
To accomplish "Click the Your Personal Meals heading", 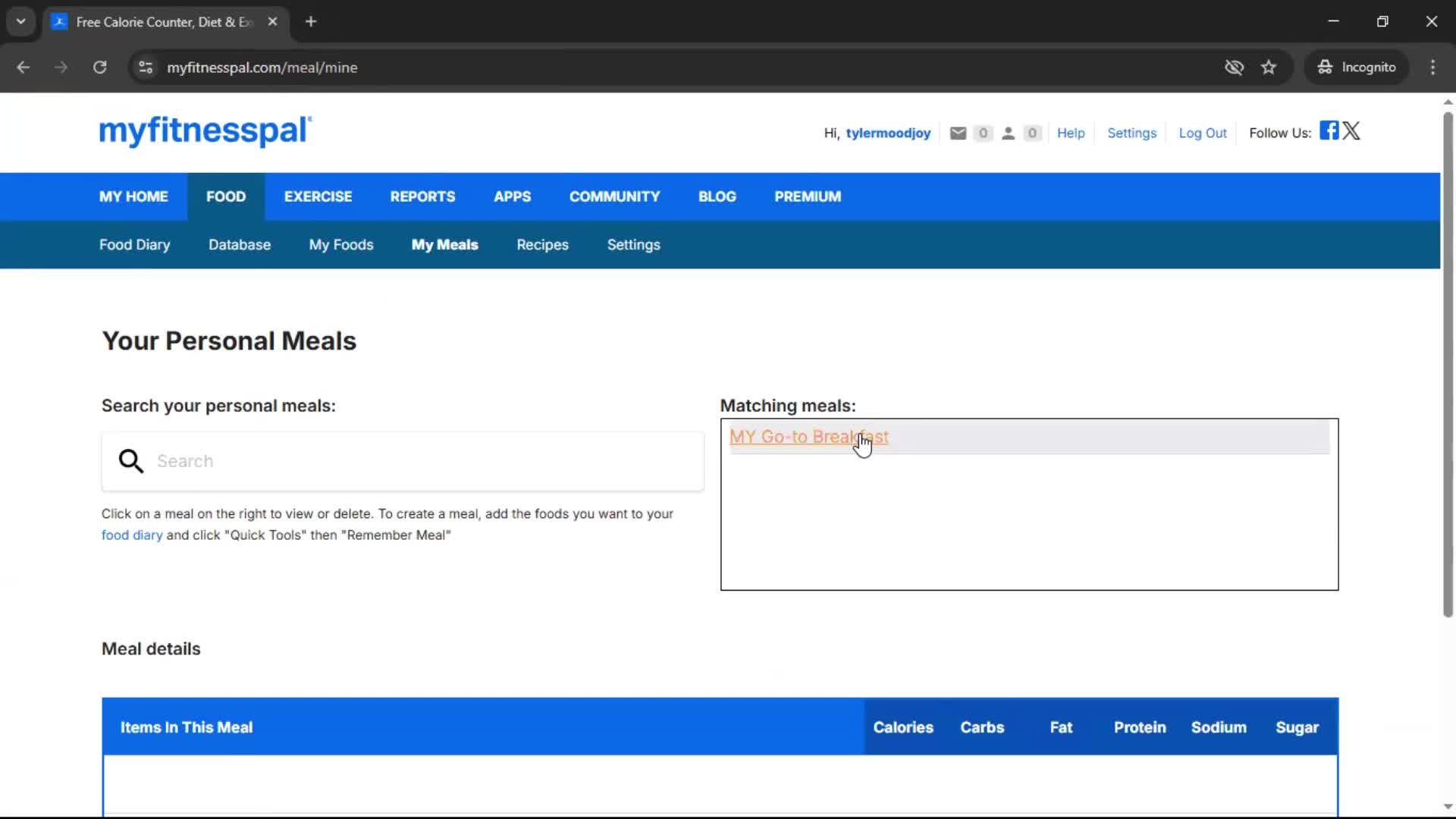I will click(x=229, y=341).
